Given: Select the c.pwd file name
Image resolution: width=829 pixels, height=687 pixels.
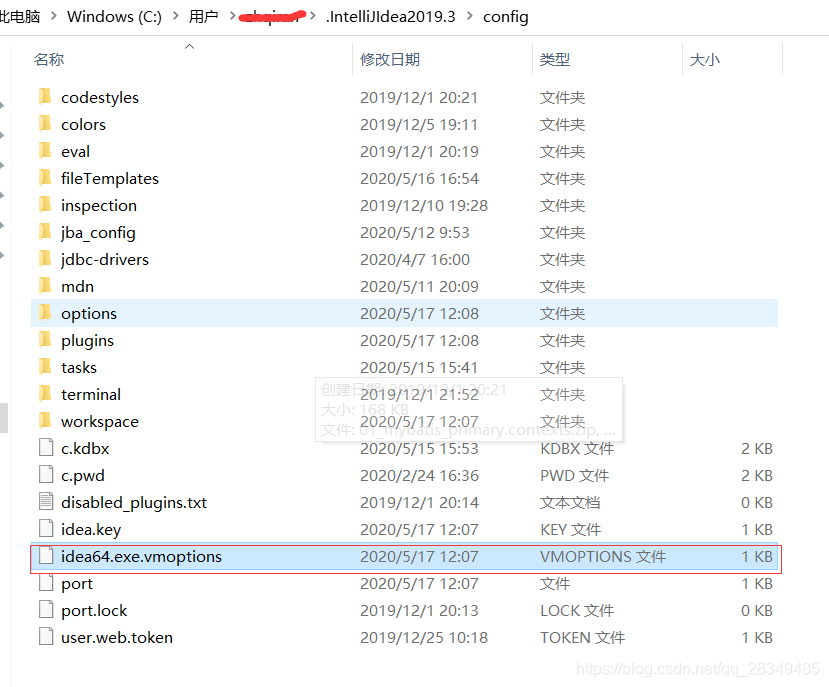Looking at the screenshot, I should pos(83,475).
